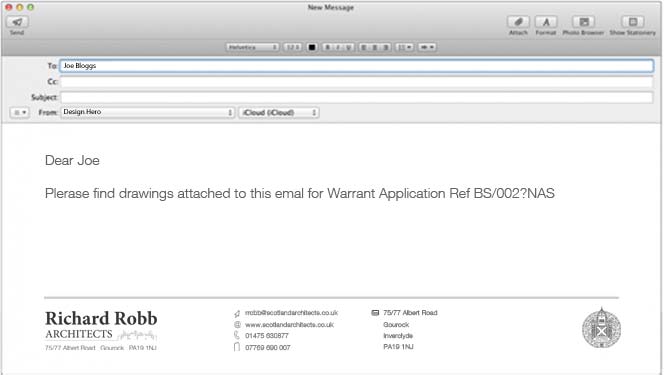The height and width of the screenshot is (375, 664).
Task: Click the black text color swatch
Action: (312, 47)
